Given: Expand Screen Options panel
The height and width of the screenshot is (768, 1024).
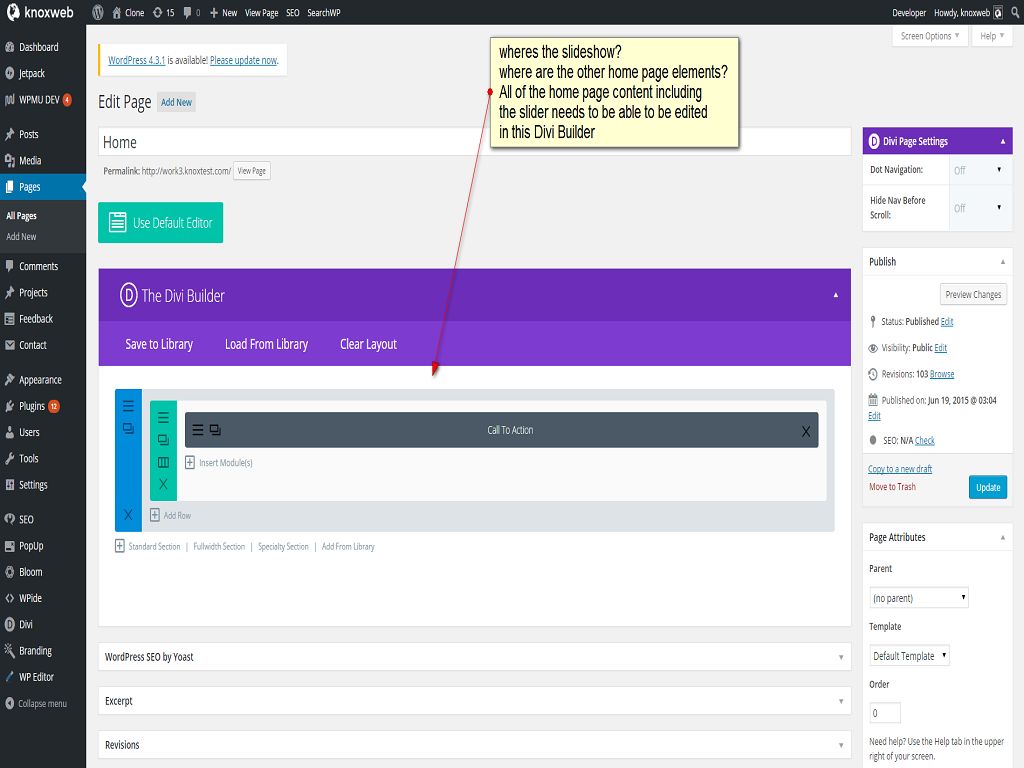Looking at the screenshot, I should tap(929, 36).
